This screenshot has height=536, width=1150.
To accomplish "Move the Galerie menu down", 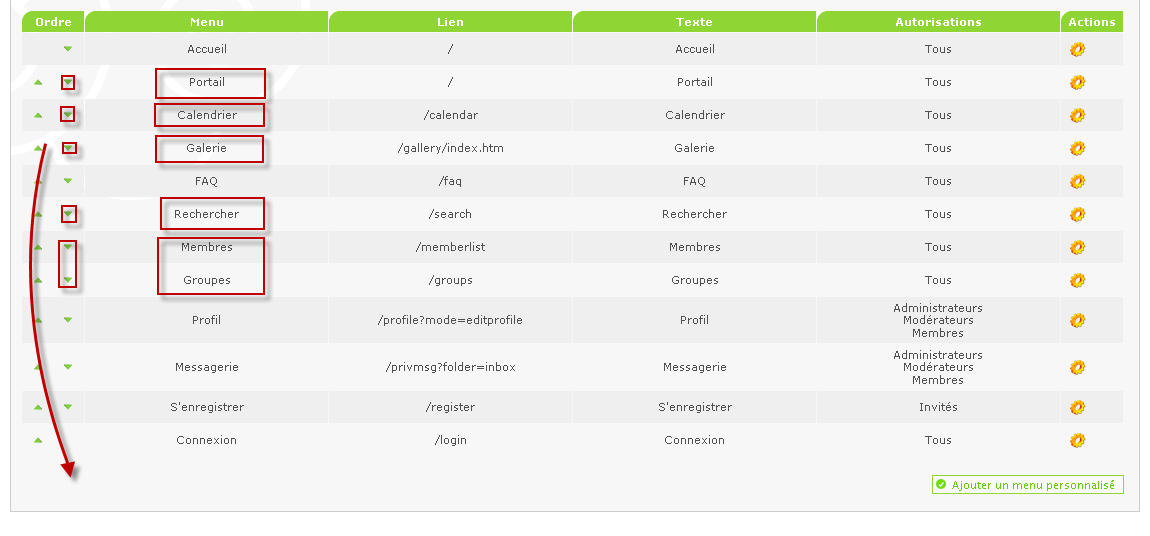I will click(68, 148).
